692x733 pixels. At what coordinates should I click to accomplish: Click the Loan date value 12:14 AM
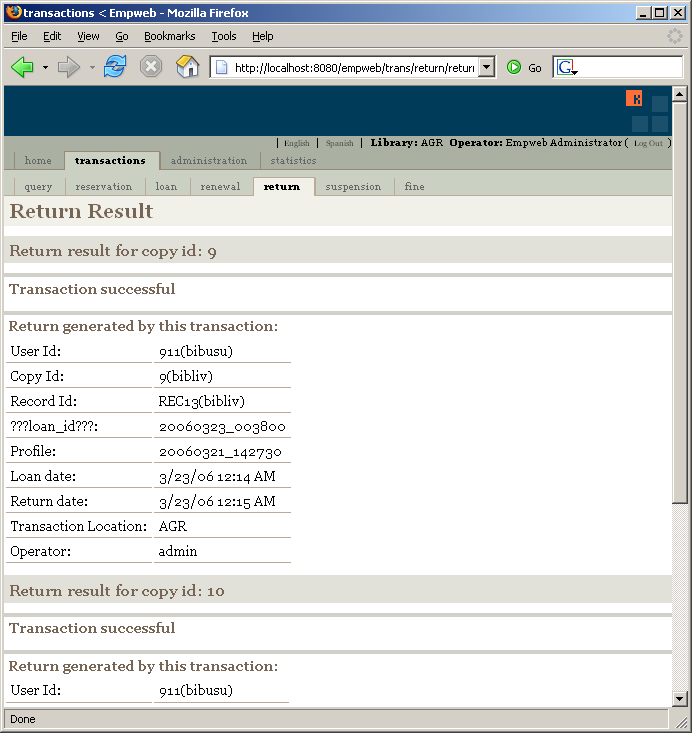pos(217,476)
